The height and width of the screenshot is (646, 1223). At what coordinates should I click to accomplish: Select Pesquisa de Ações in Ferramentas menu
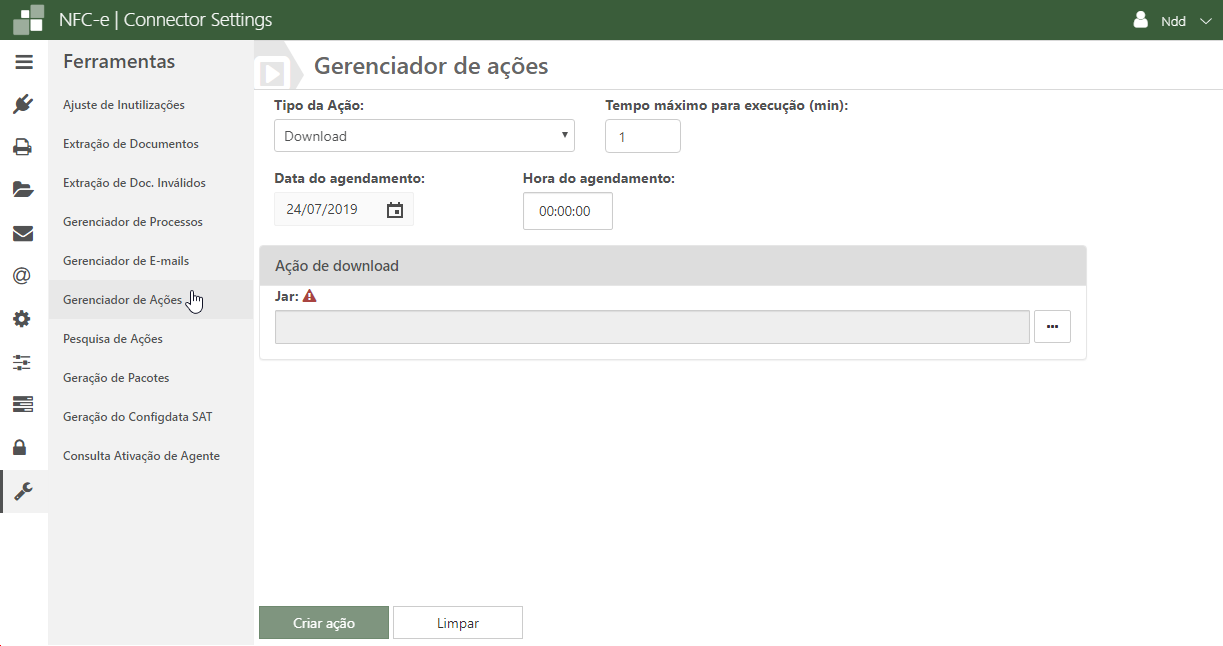pyautogui.click(x=113, y=339)
